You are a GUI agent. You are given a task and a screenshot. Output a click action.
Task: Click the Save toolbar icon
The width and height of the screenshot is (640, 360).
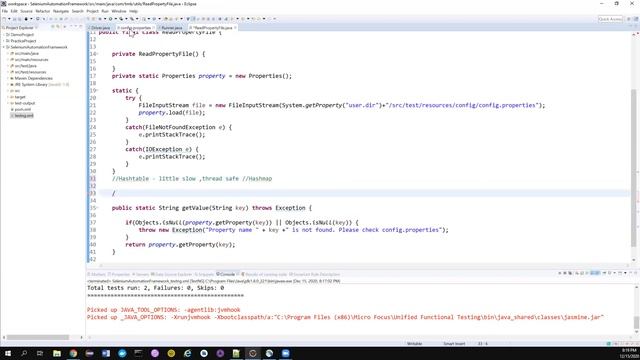tap(14, 19)
